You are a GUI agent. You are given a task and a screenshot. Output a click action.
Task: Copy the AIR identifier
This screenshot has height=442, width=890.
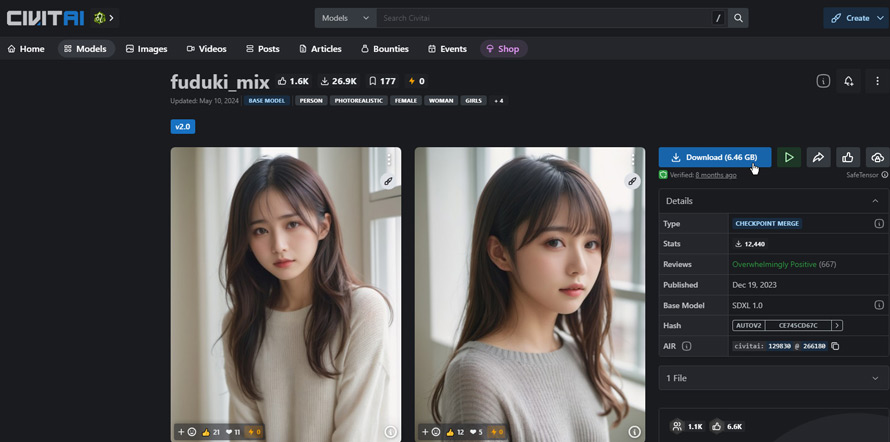(x=835, y=346)
